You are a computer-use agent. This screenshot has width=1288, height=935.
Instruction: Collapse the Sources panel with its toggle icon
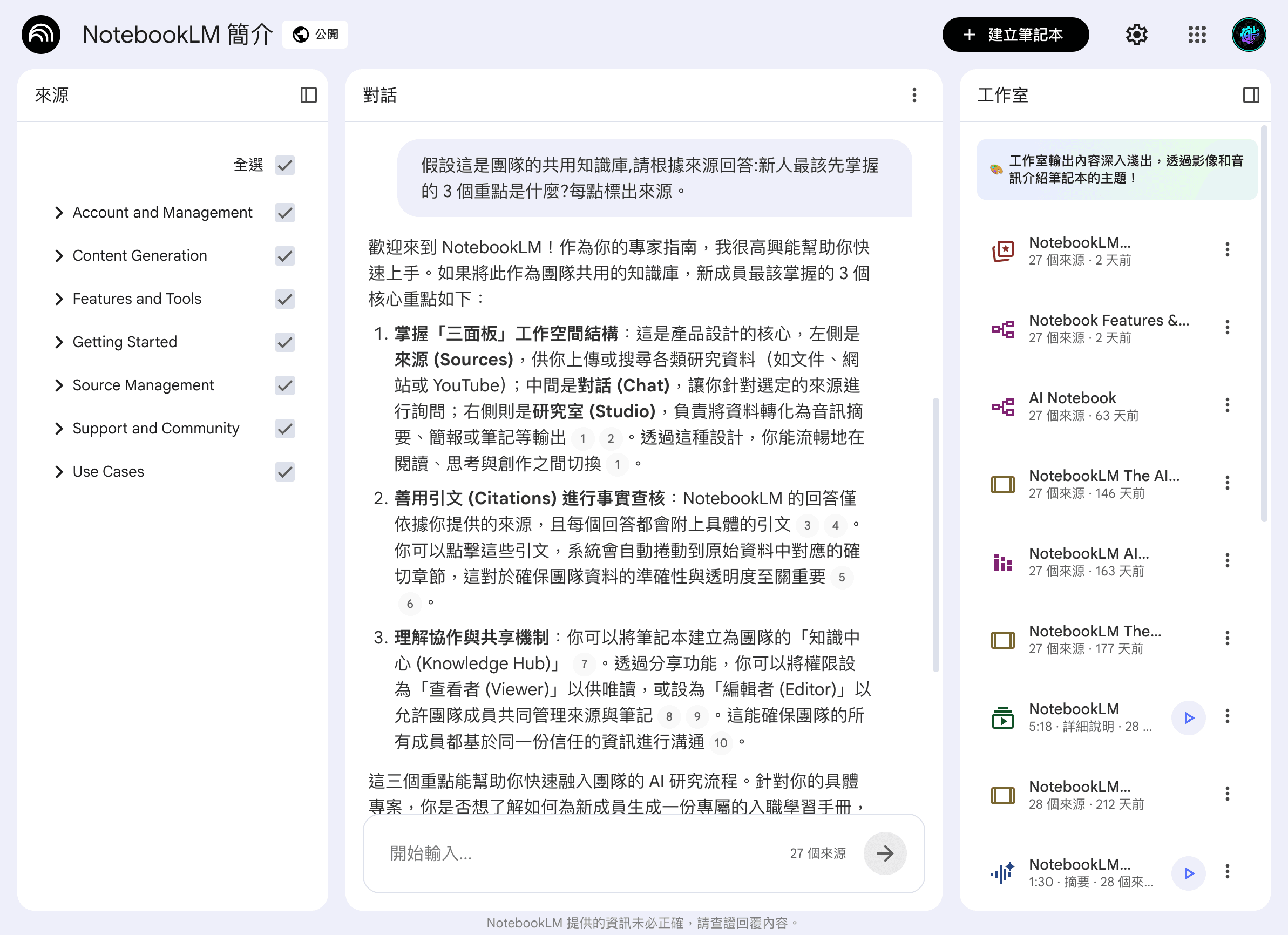pos(308,95)
